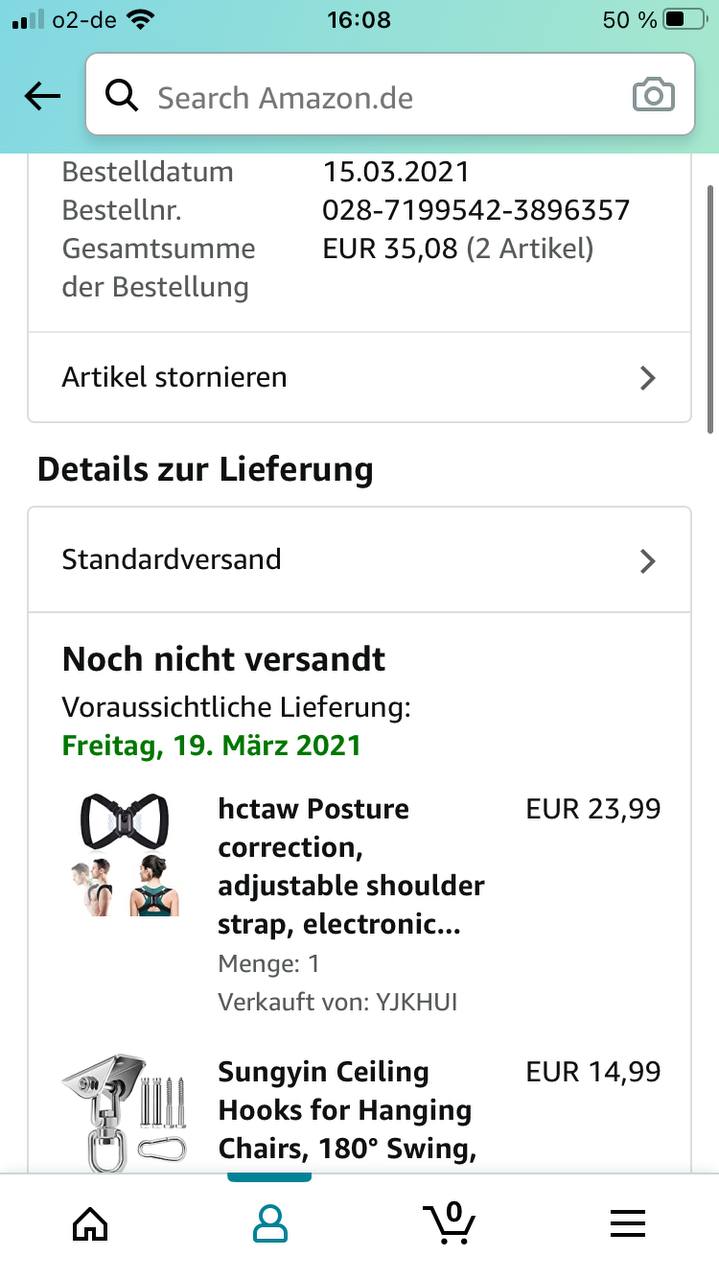Click the page scrollbar on the right
This screenshot has width=719, height=1280.
710,308
